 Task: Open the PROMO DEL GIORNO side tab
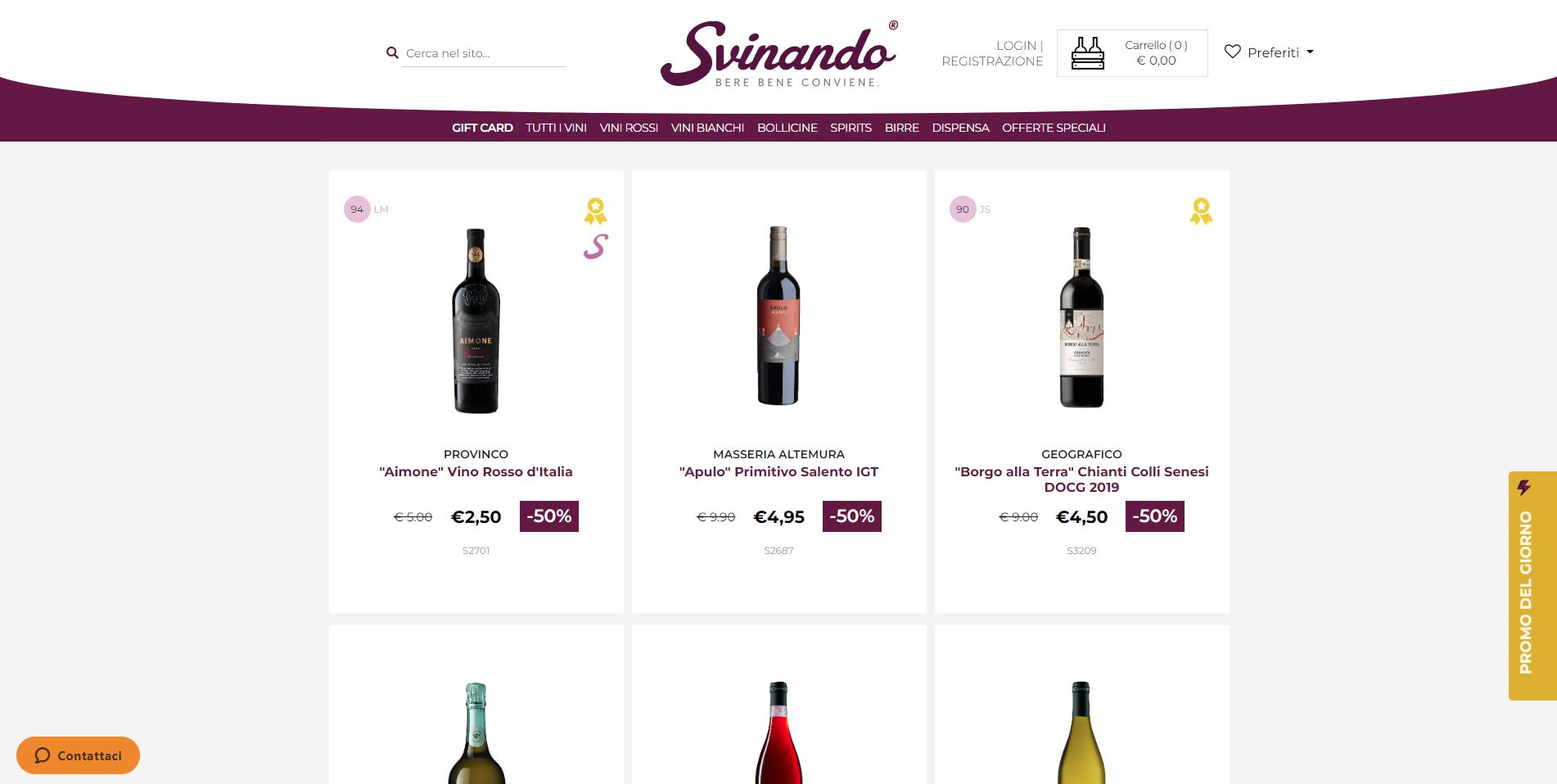tap(1532, 586)
